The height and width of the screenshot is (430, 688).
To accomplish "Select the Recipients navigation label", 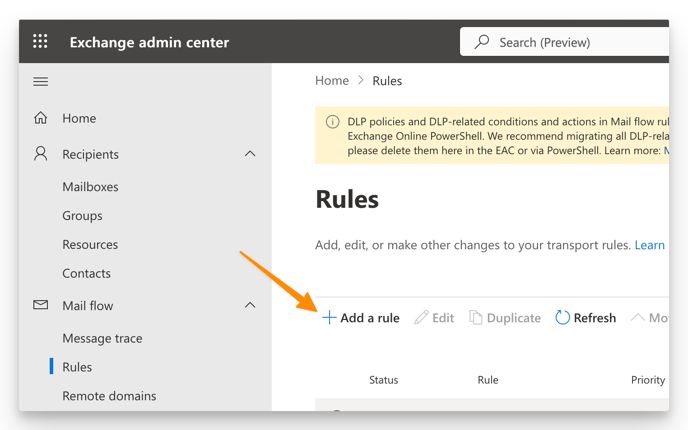I will (90, 154).
